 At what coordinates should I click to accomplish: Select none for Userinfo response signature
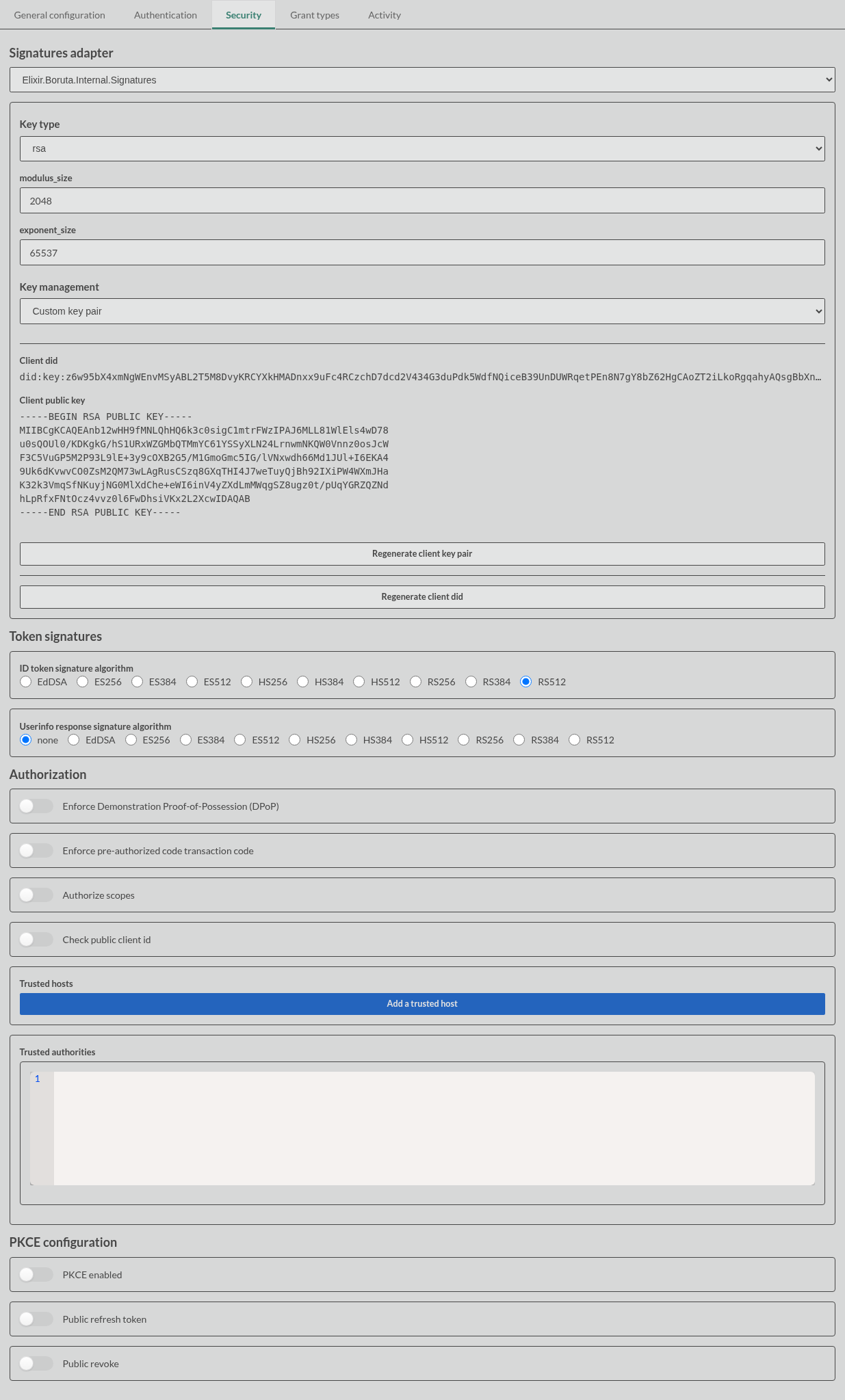26,740
